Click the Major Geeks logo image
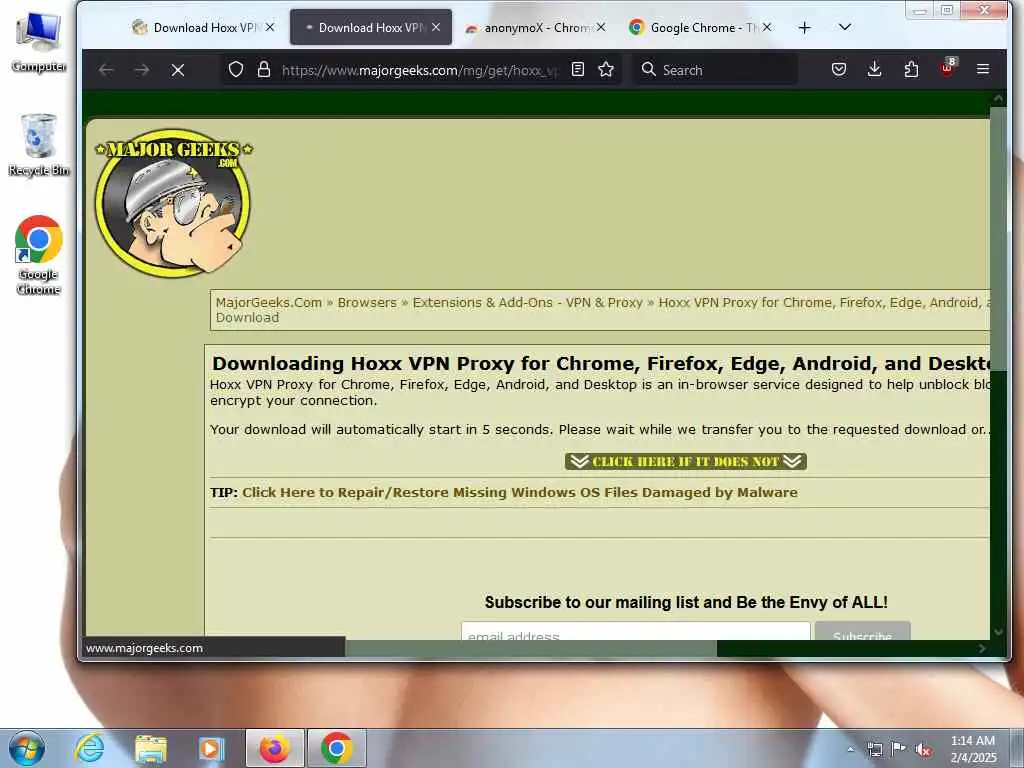Viewport: 1024px width, 768px height. pos(174,202)
